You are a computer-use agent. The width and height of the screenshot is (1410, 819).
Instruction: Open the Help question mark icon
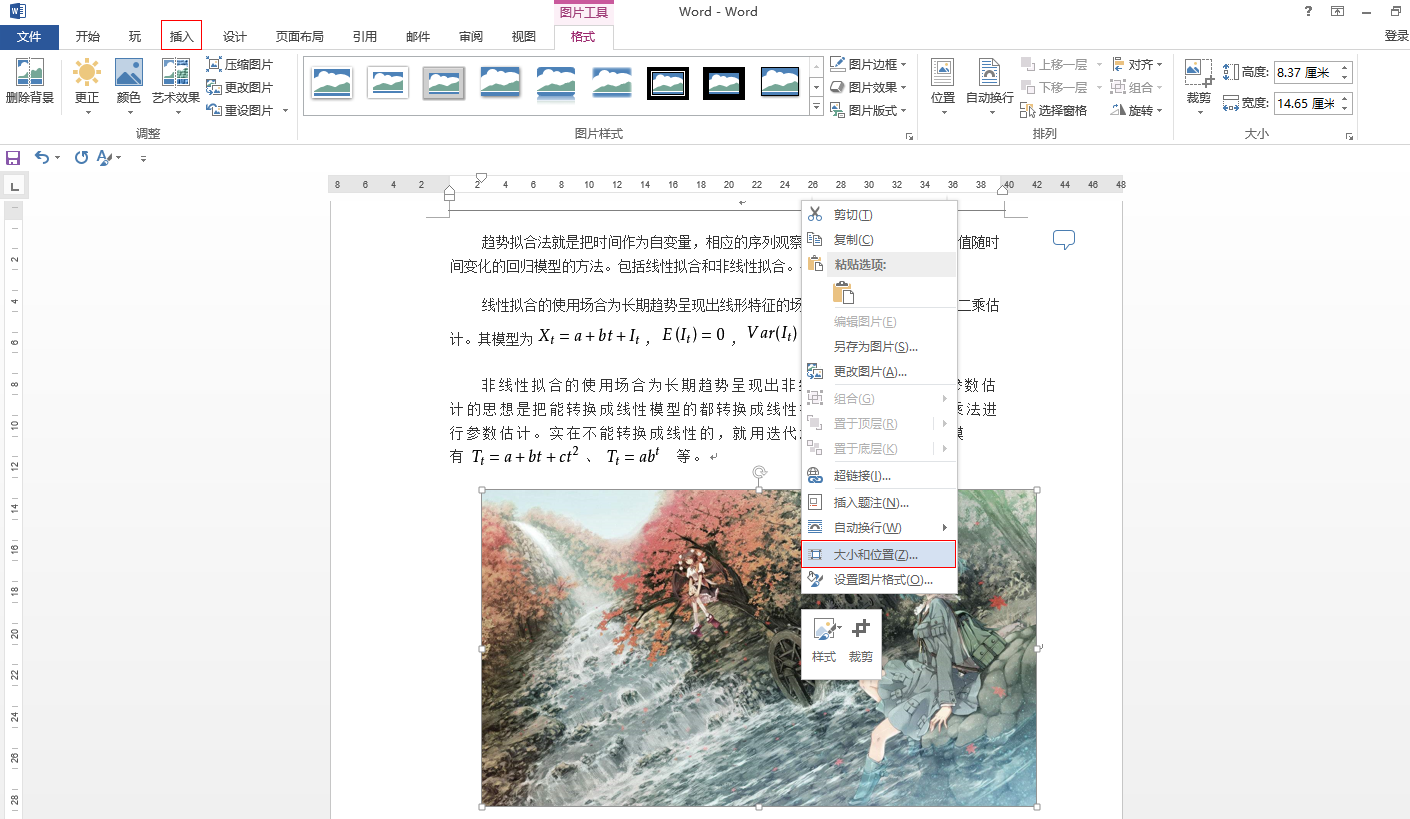click(x=1308, y=11)
